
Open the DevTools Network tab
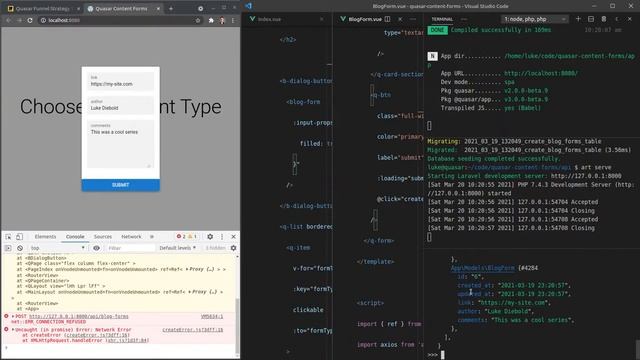tap(131, 236)
